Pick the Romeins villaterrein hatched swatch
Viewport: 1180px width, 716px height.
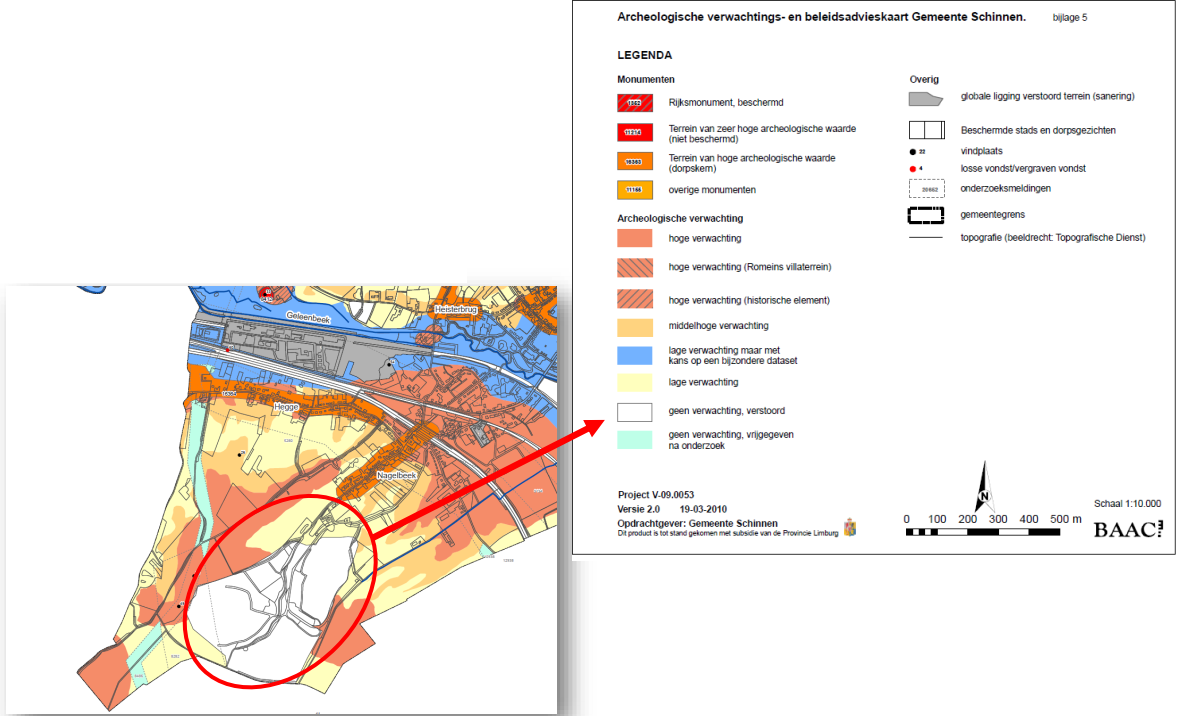[x=635, y=267]
